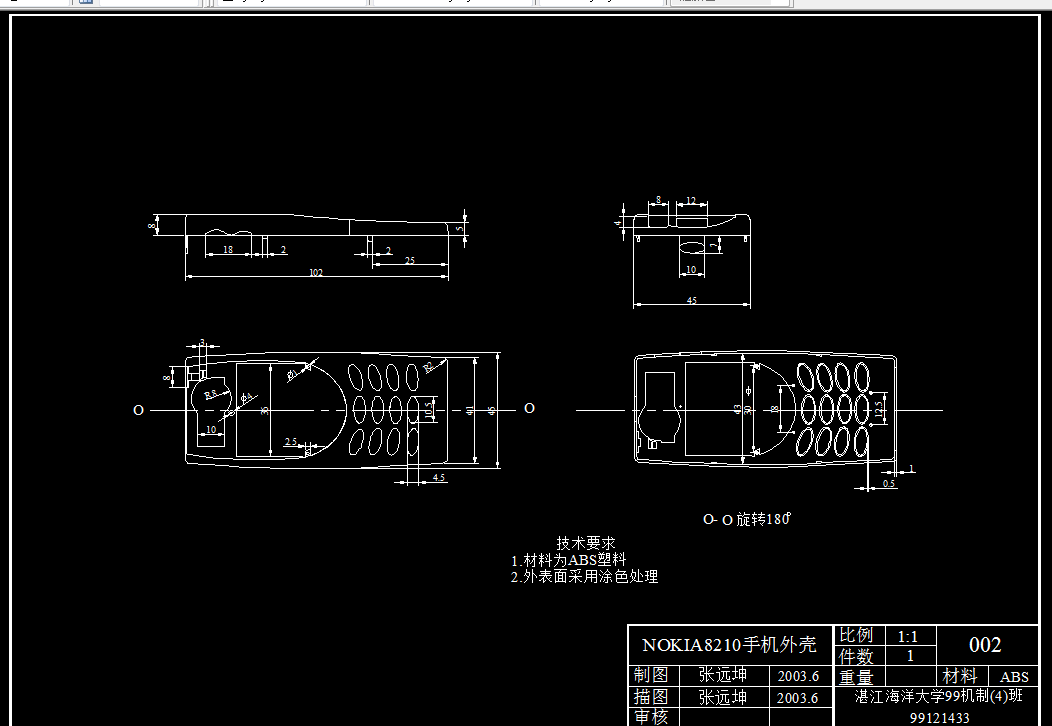1052x726 pixels.
Task: Click the note 1.材料为ABS塑料
Action: tap(568, 560)
